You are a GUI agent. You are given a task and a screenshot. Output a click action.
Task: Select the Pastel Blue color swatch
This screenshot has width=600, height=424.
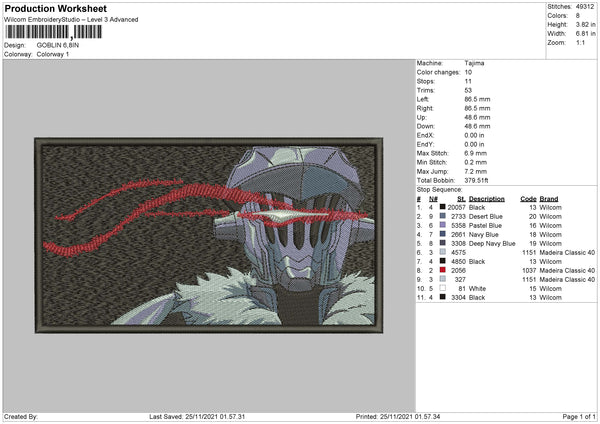coord(442,225)
